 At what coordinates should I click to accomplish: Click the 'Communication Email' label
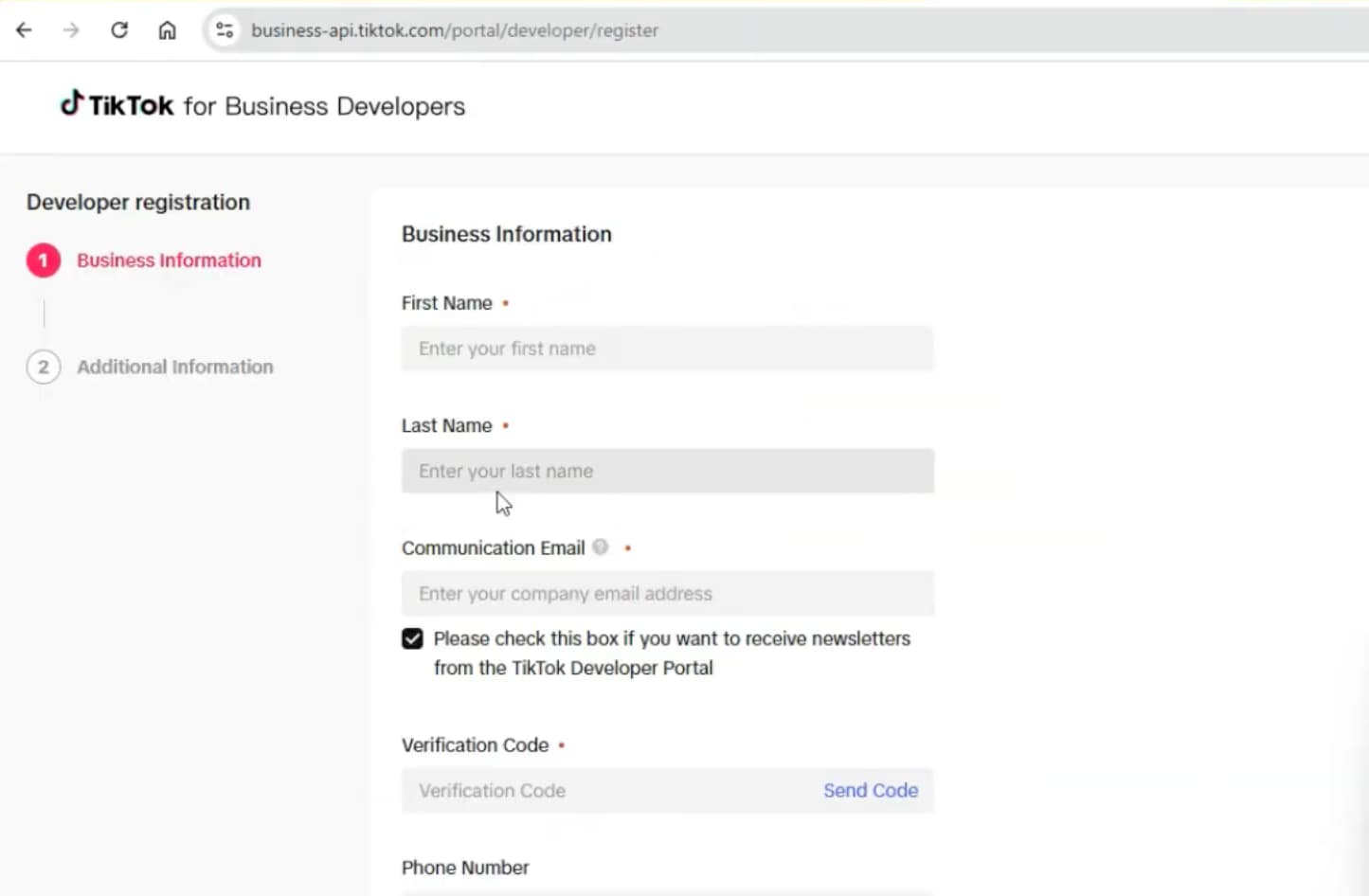494,547
